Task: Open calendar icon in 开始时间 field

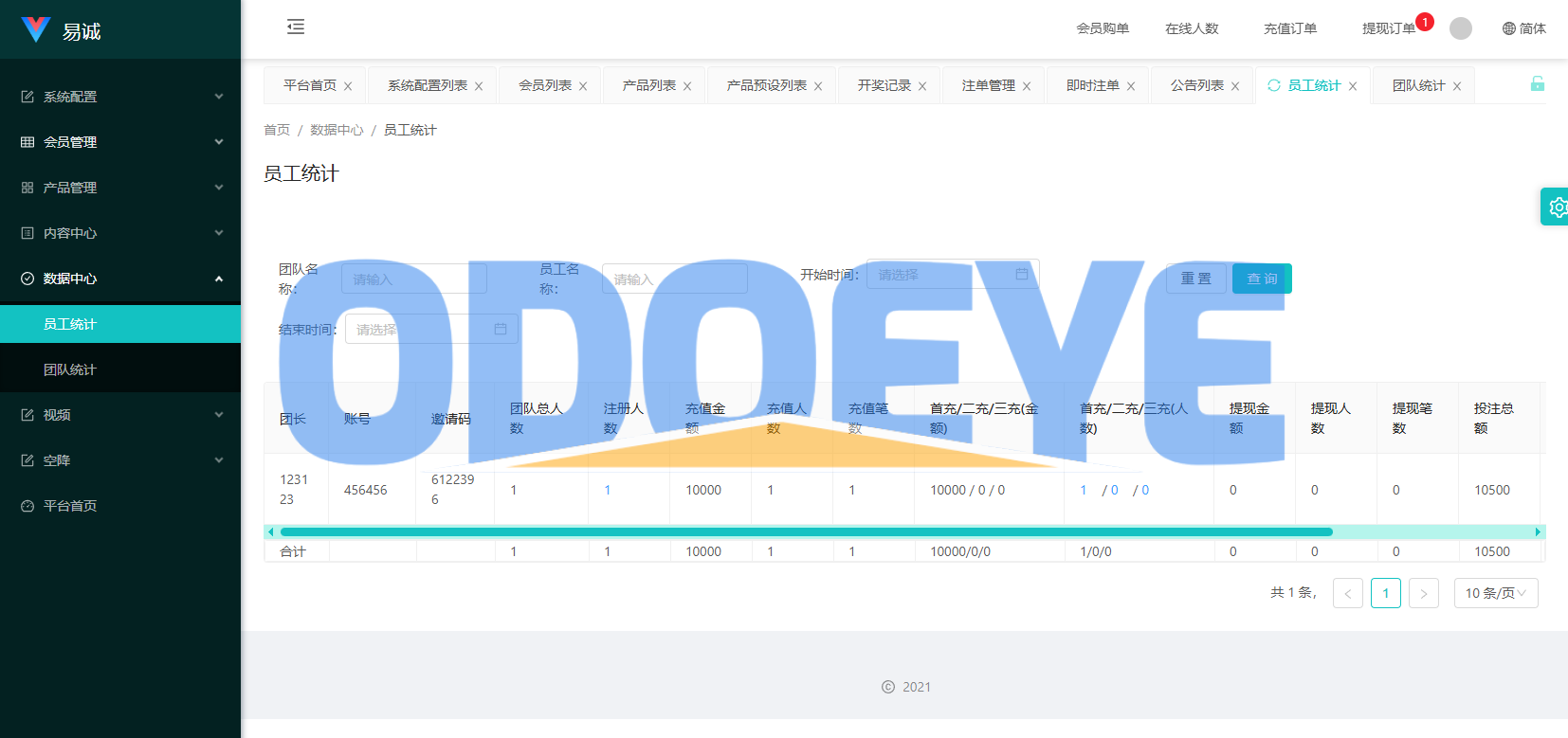Action: pos(1022,274)
